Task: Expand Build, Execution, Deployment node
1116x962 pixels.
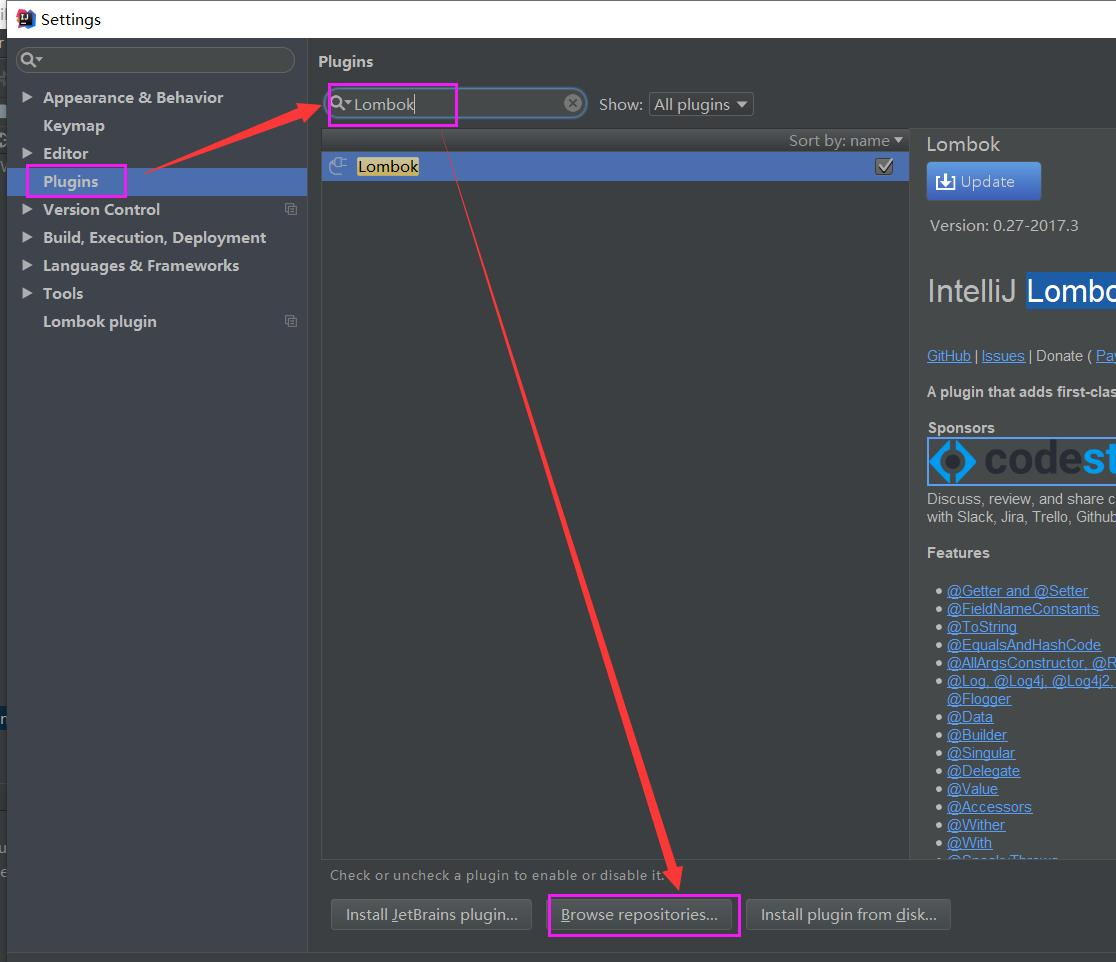Action: point(27,237)
